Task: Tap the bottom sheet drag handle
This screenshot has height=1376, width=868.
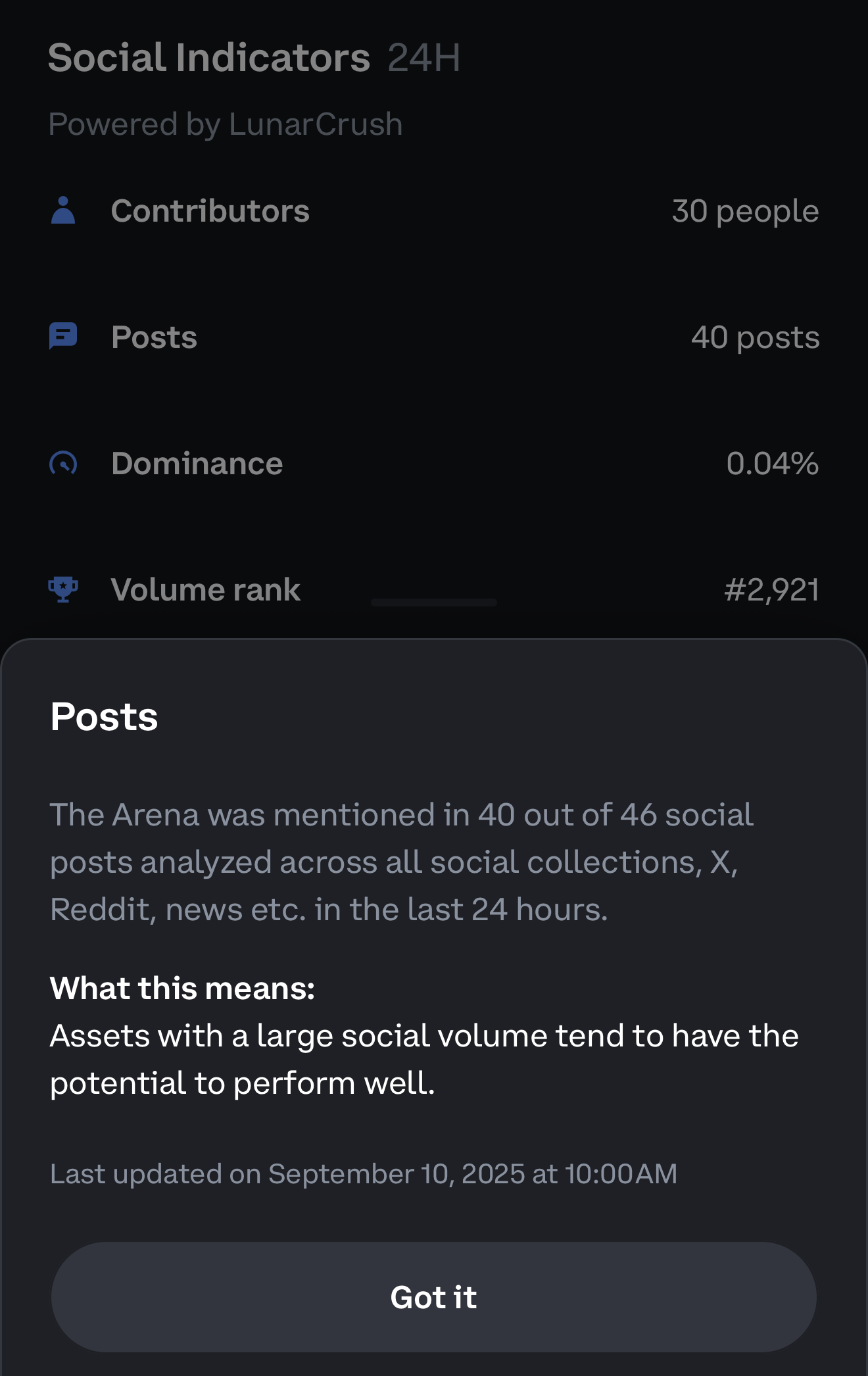Action: tap(434, 602)
